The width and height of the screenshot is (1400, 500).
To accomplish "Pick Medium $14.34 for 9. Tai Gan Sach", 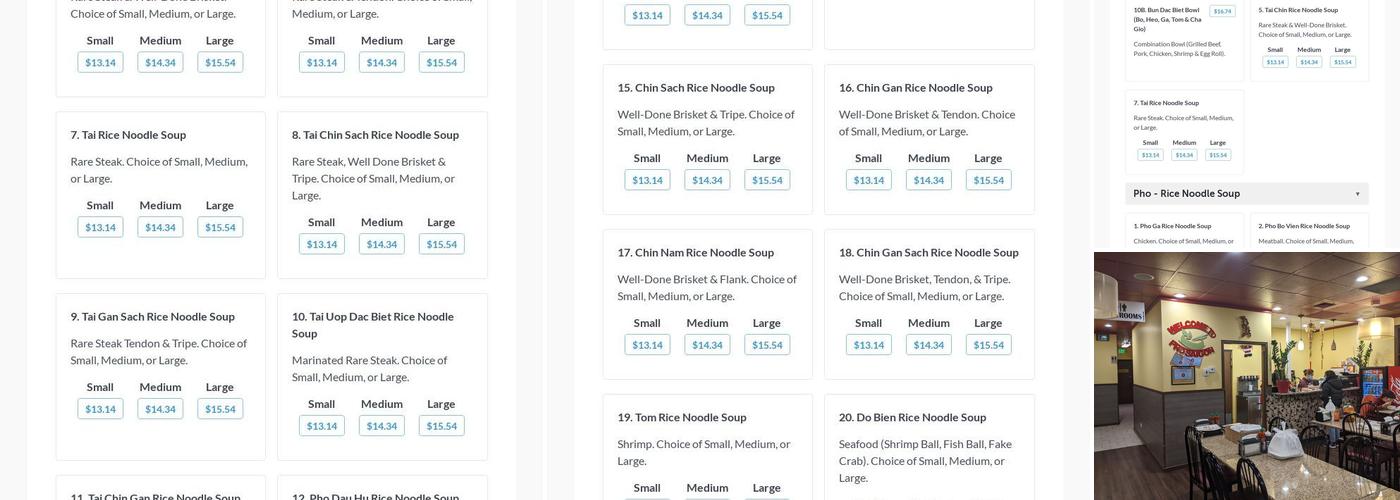I will pyautogui.click(x=160, y=409).
